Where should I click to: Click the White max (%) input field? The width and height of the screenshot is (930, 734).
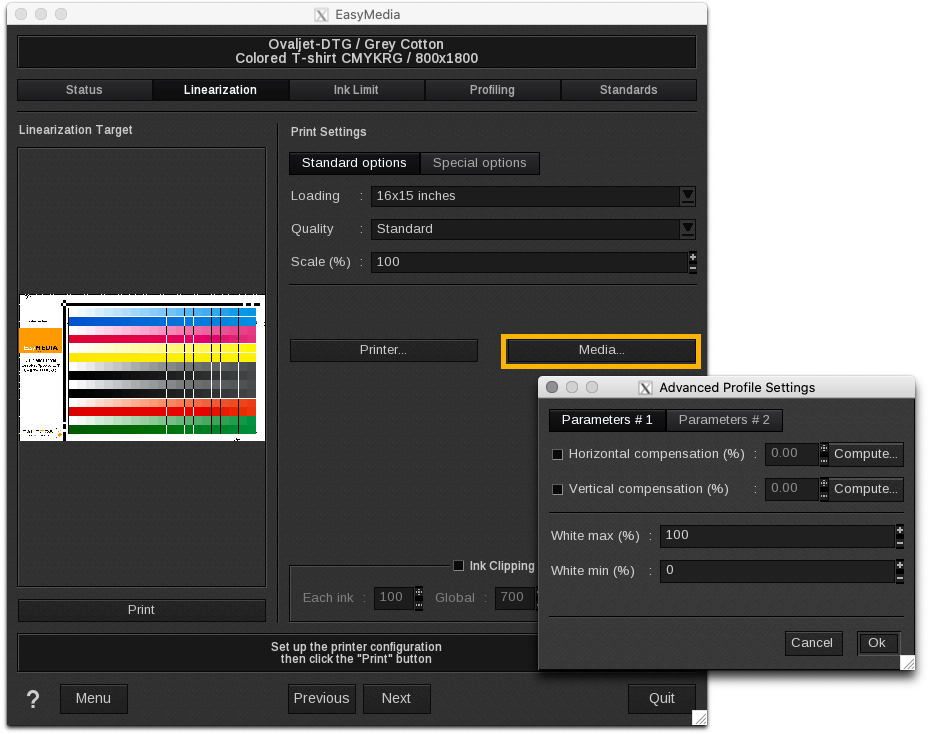(x=775, y=535)
